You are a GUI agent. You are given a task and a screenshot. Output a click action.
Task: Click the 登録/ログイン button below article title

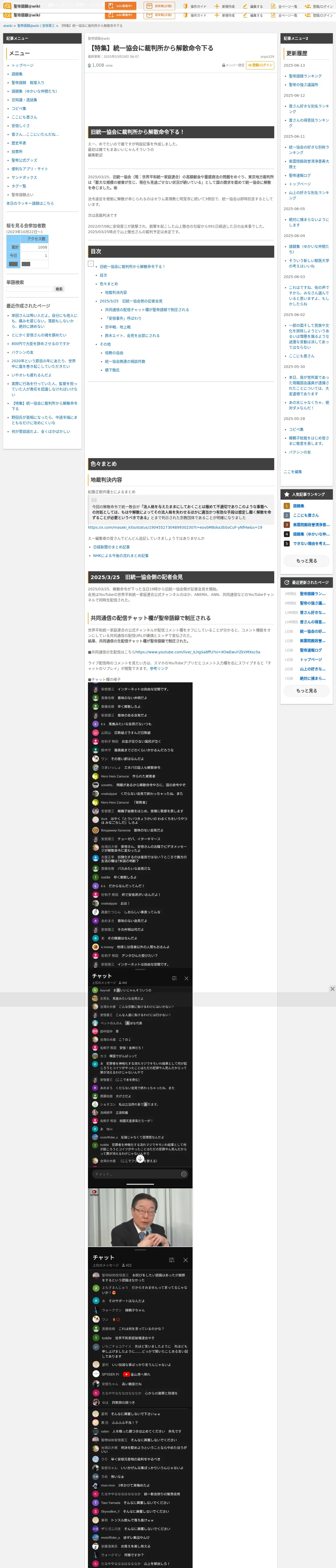pyautogui.click(x=260, y=65)
